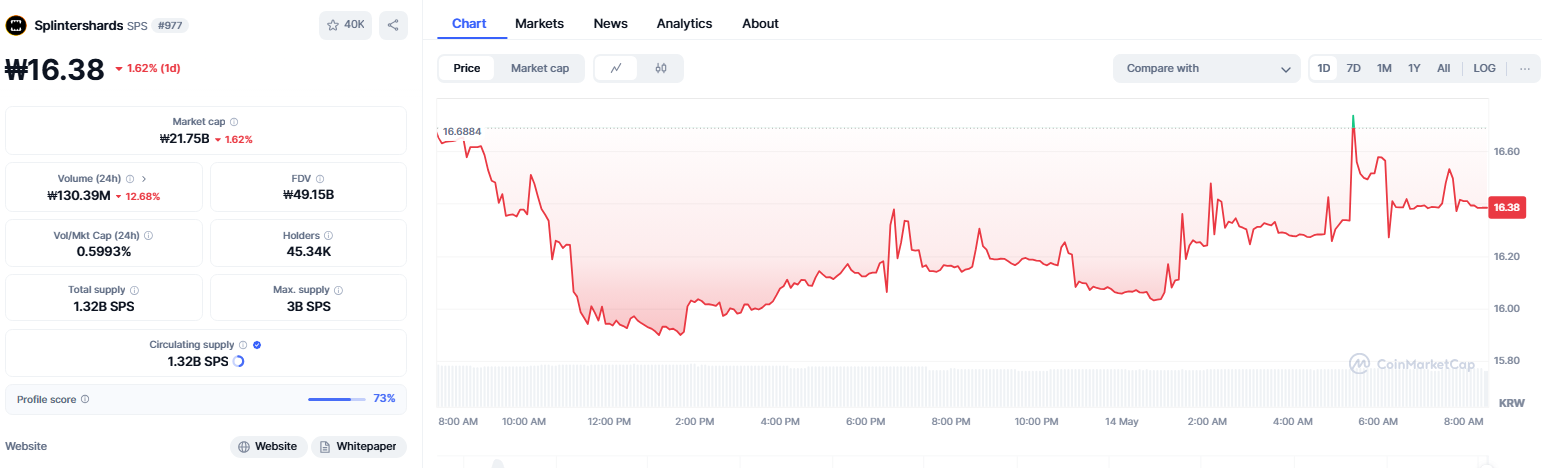Click the 1.62% (1d) price change
Screen dimensions: 1542x468
(148, 69)
